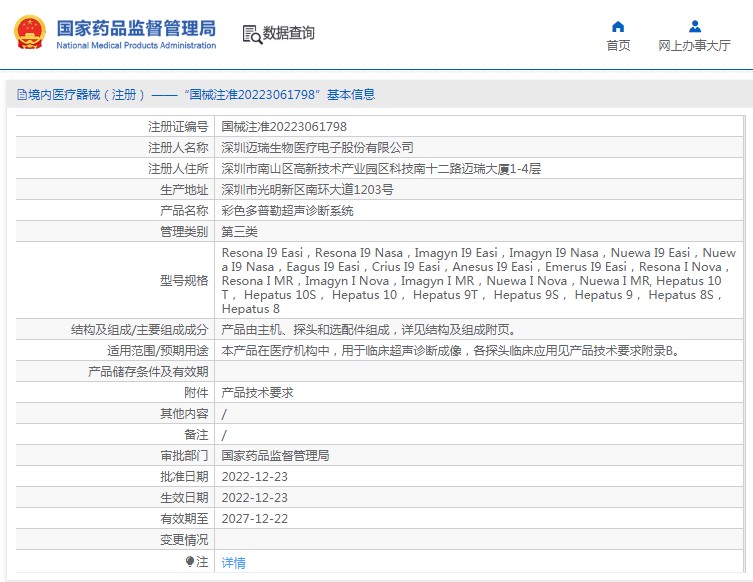The image size is (753, 582).
Task: Select the 生产地址 label
Action: coord(184,190)
